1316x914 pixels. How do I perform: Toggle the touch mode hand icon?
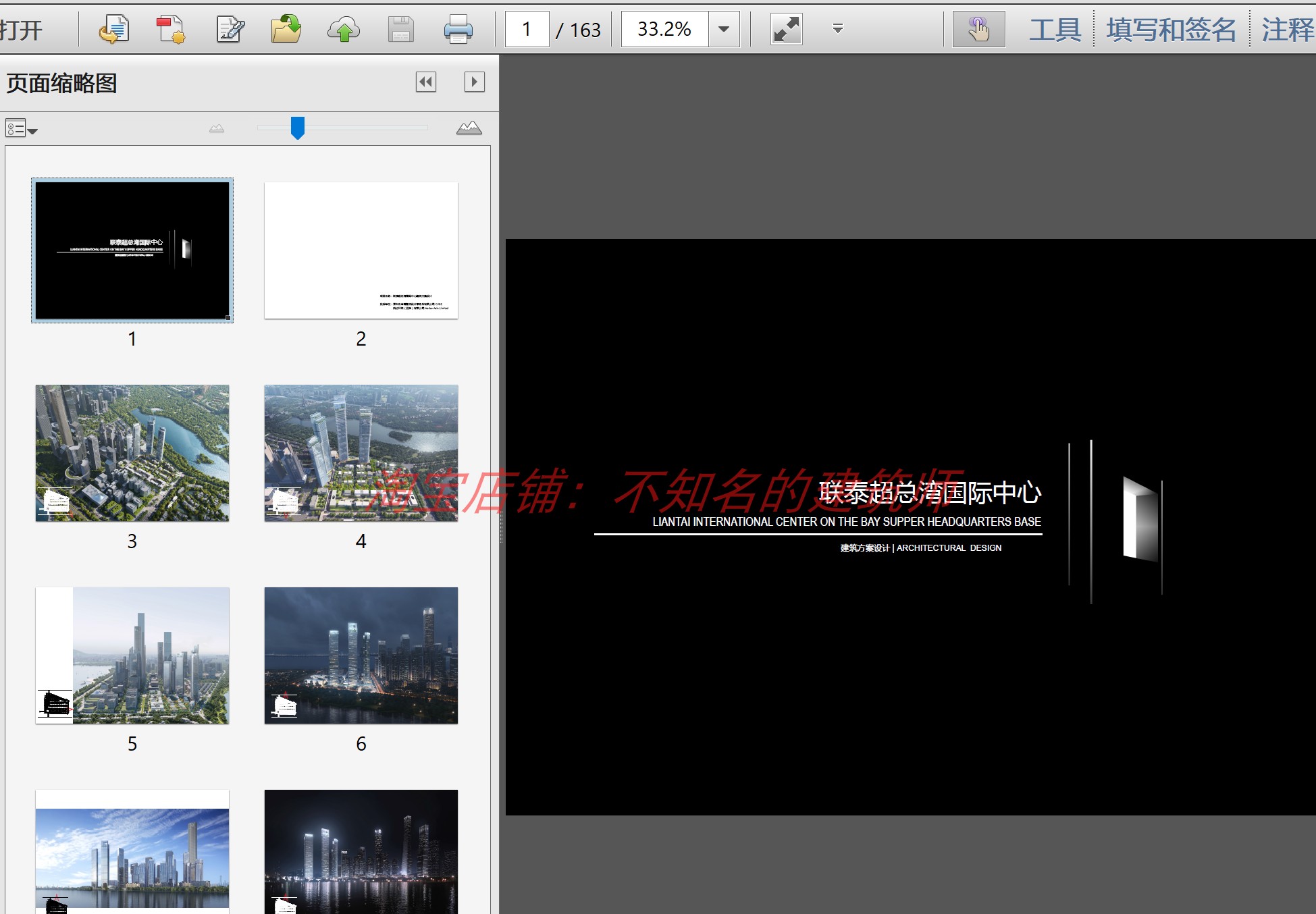point(978,29)
